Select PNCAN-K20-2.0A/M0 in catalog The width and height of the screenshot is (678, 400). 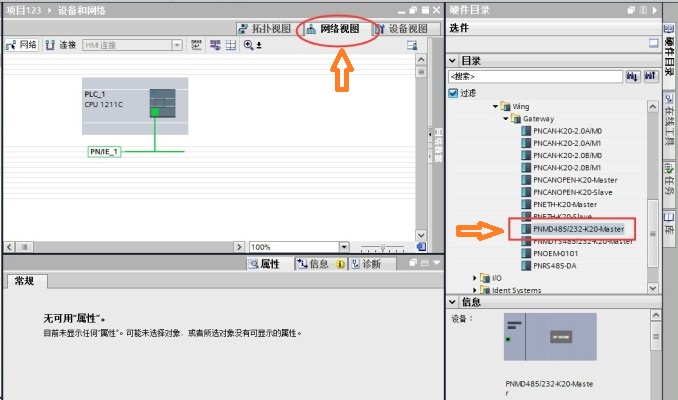(x=567, y=131)
